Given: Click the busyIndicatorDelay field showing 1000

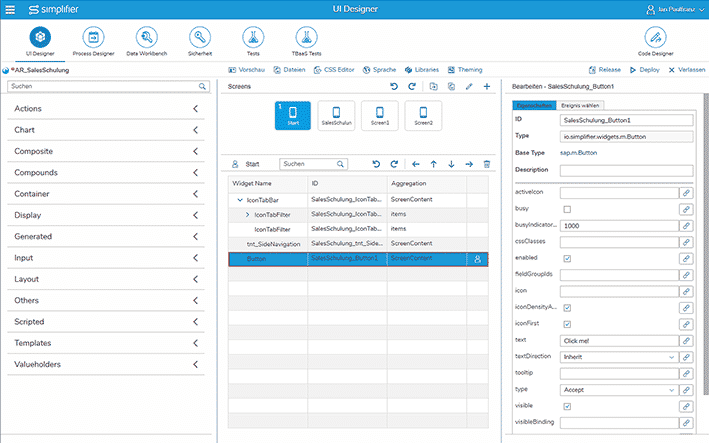Looking at the screenshot, I should click(619, 226).
